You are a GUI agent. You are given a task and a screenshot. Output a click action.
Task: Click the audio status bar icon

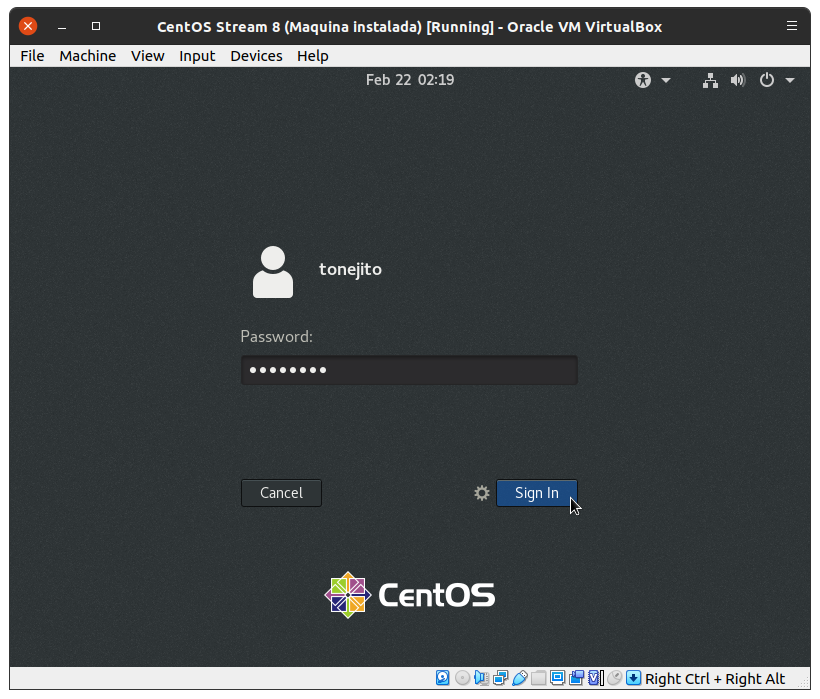click(482, 678)
